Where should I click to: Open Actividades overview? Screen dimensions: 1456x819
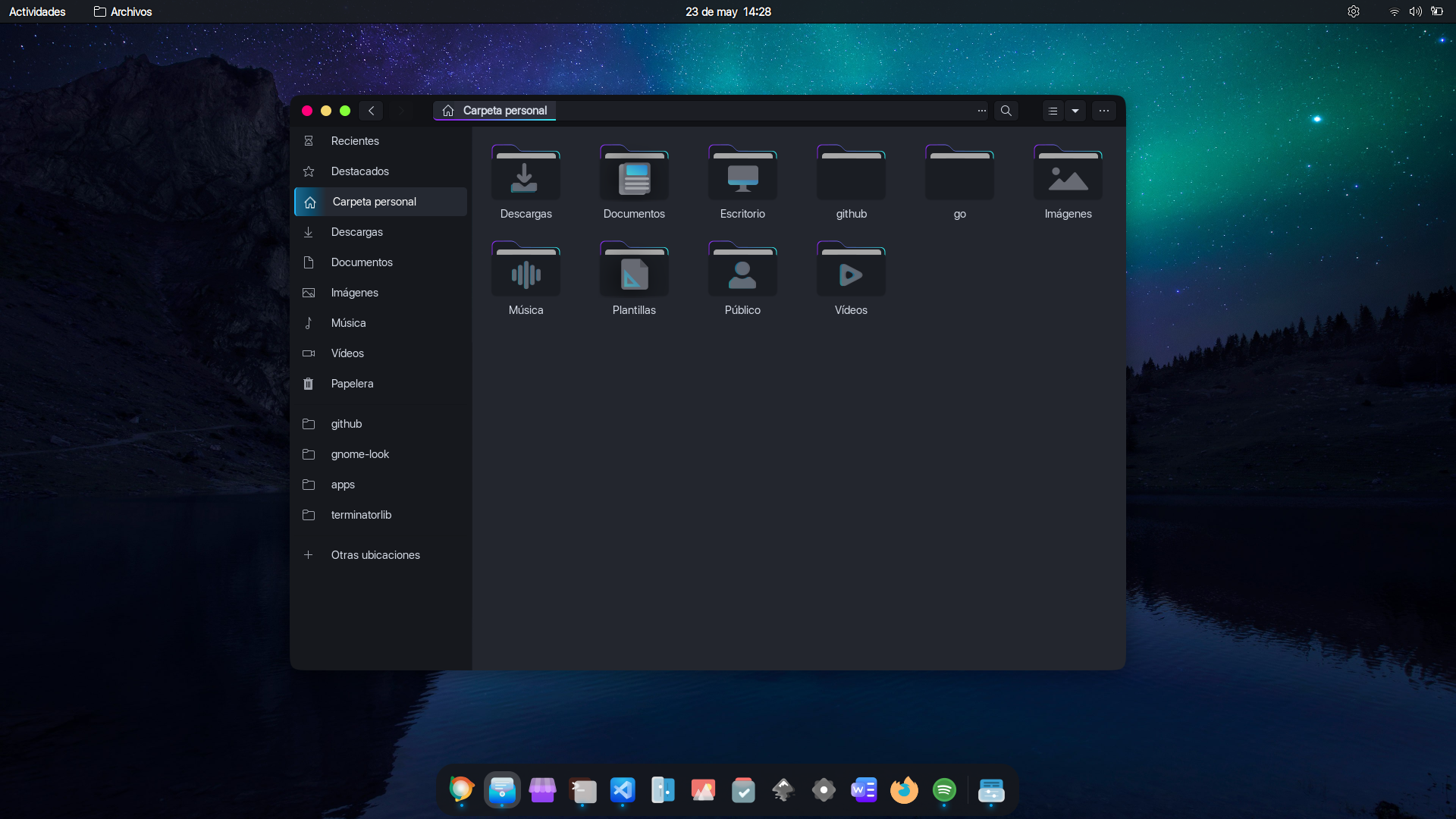click(x=37, y=11)
